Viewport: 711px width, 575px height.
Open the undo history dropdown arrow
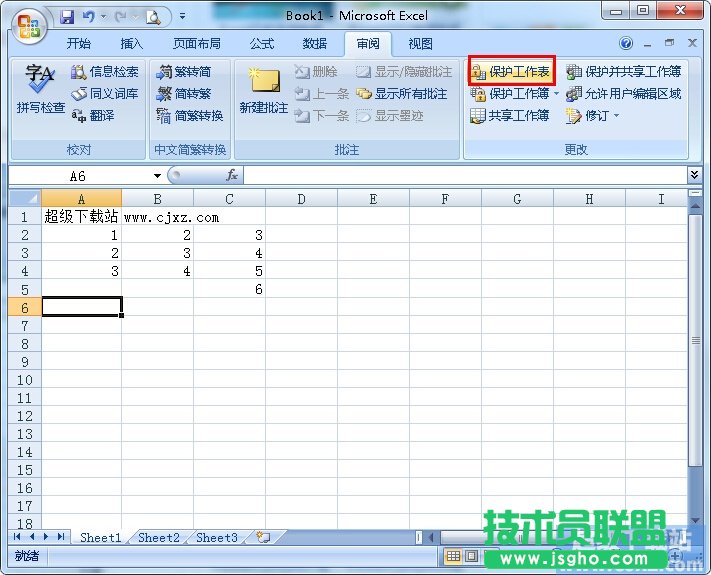click(104, 17)
